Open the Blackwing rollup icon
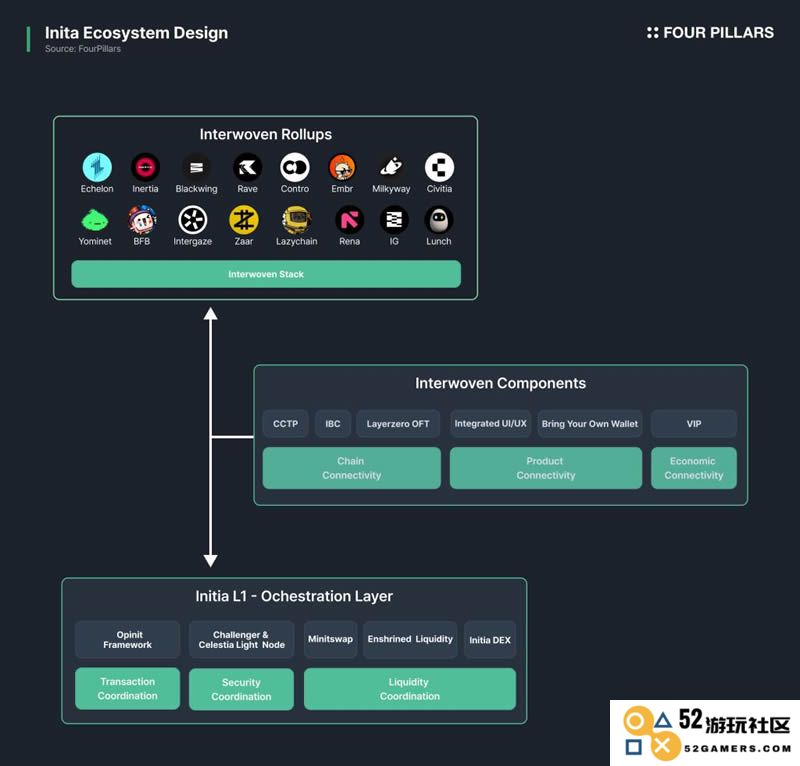 point(196,167)
